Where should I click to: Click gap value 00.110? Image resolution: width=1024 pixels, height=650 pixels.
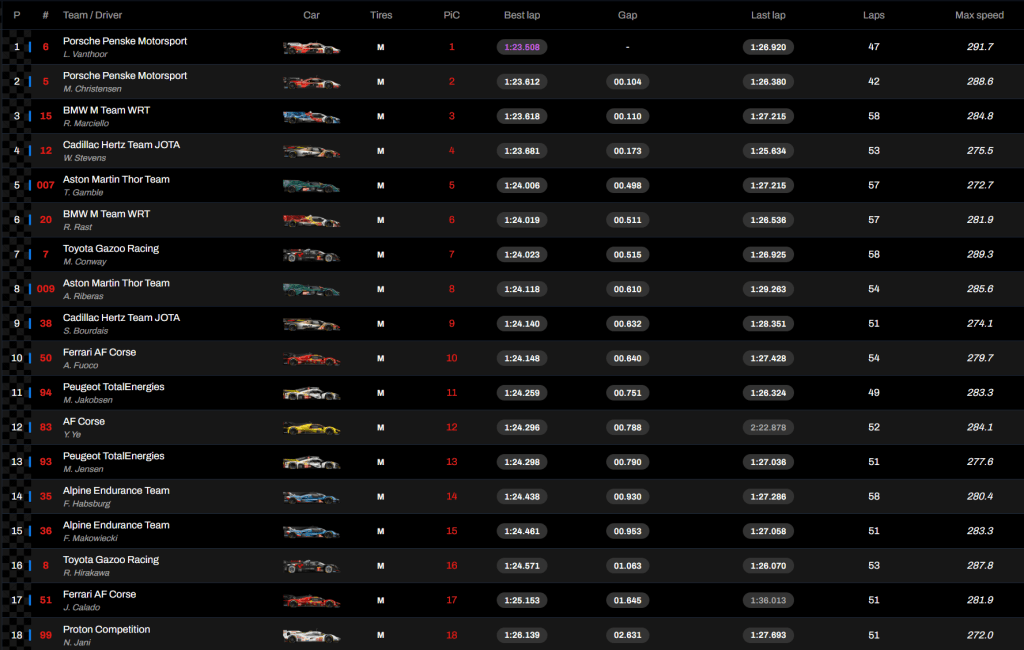[x=628, y=116]
